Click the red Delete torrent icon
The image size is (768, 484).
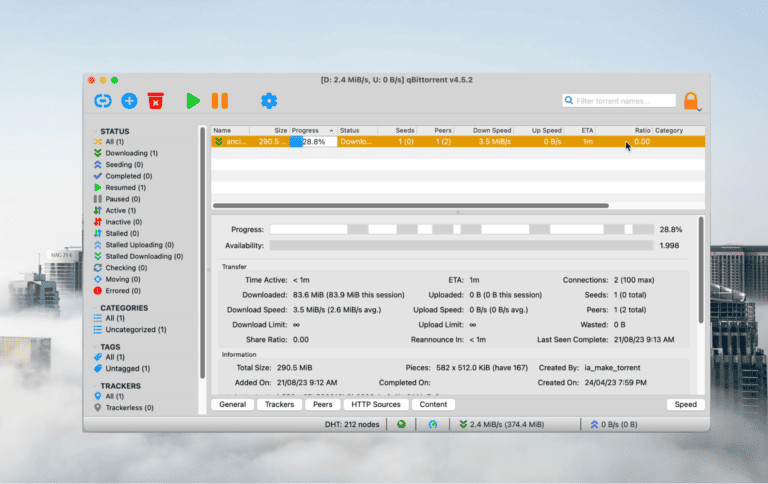[155, 100]
